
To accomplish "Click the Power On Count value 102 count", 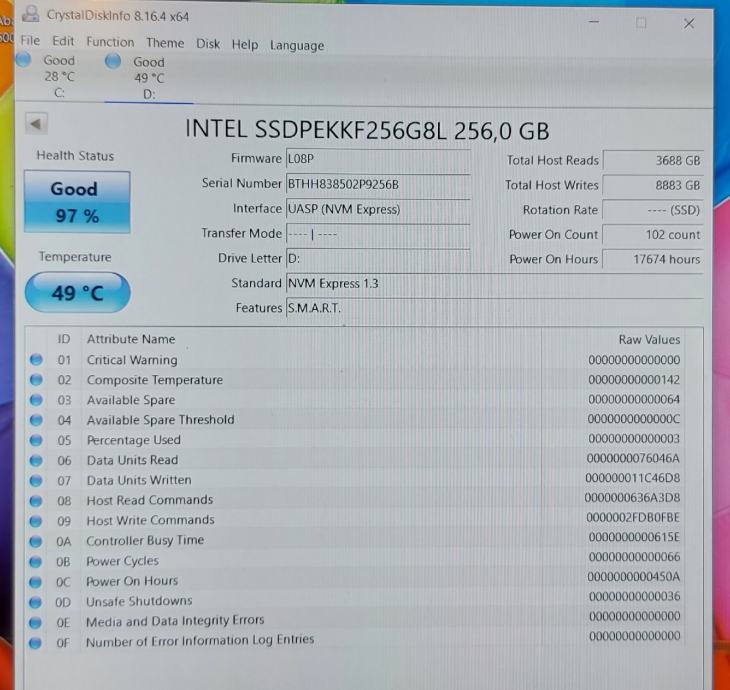I will [653, 235].
